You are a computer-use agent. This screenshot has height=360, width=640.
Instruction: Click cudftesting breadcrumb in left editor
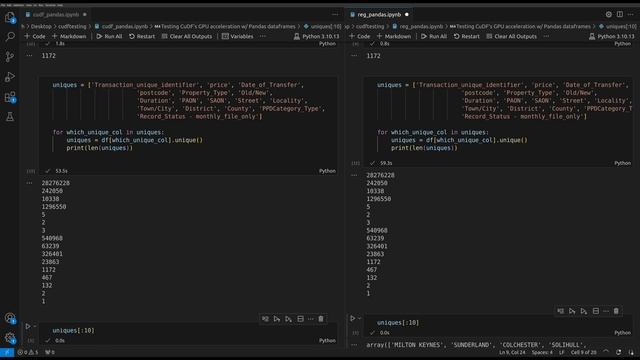click(x=72, y=26)
